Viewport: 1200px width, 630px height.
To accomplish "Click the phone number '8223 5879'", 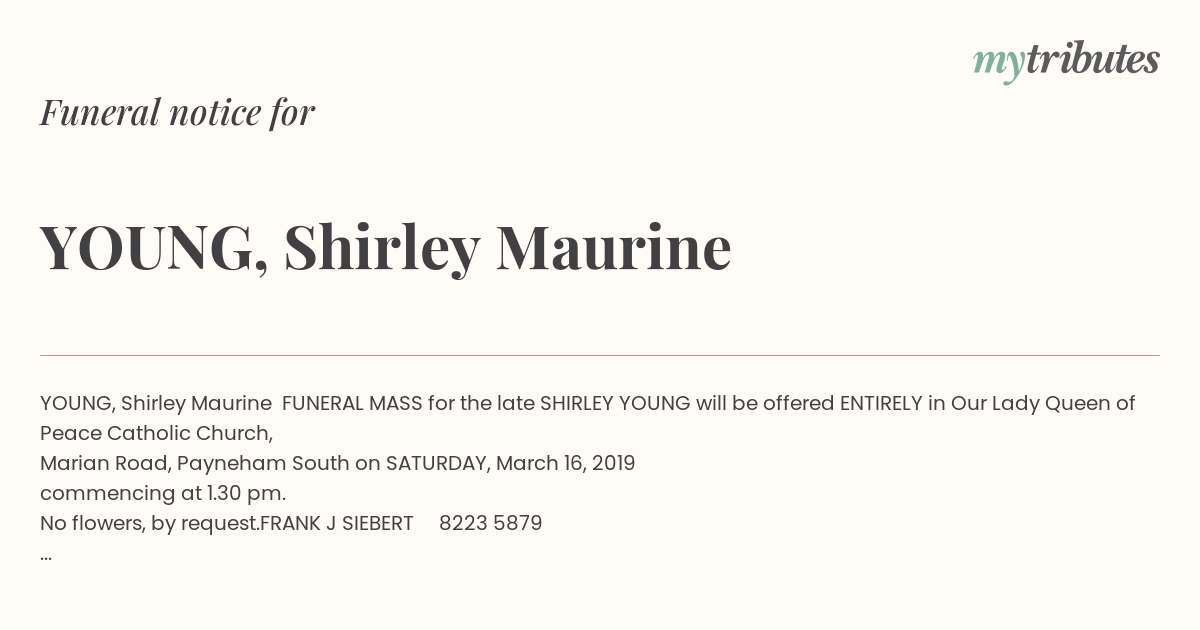I will pos(491,523).
